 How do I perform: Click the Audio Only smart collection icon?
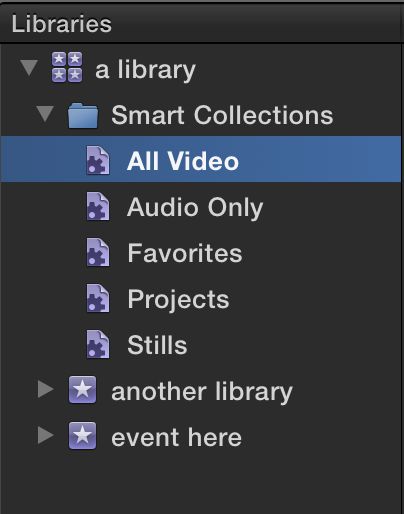[98, 206]
